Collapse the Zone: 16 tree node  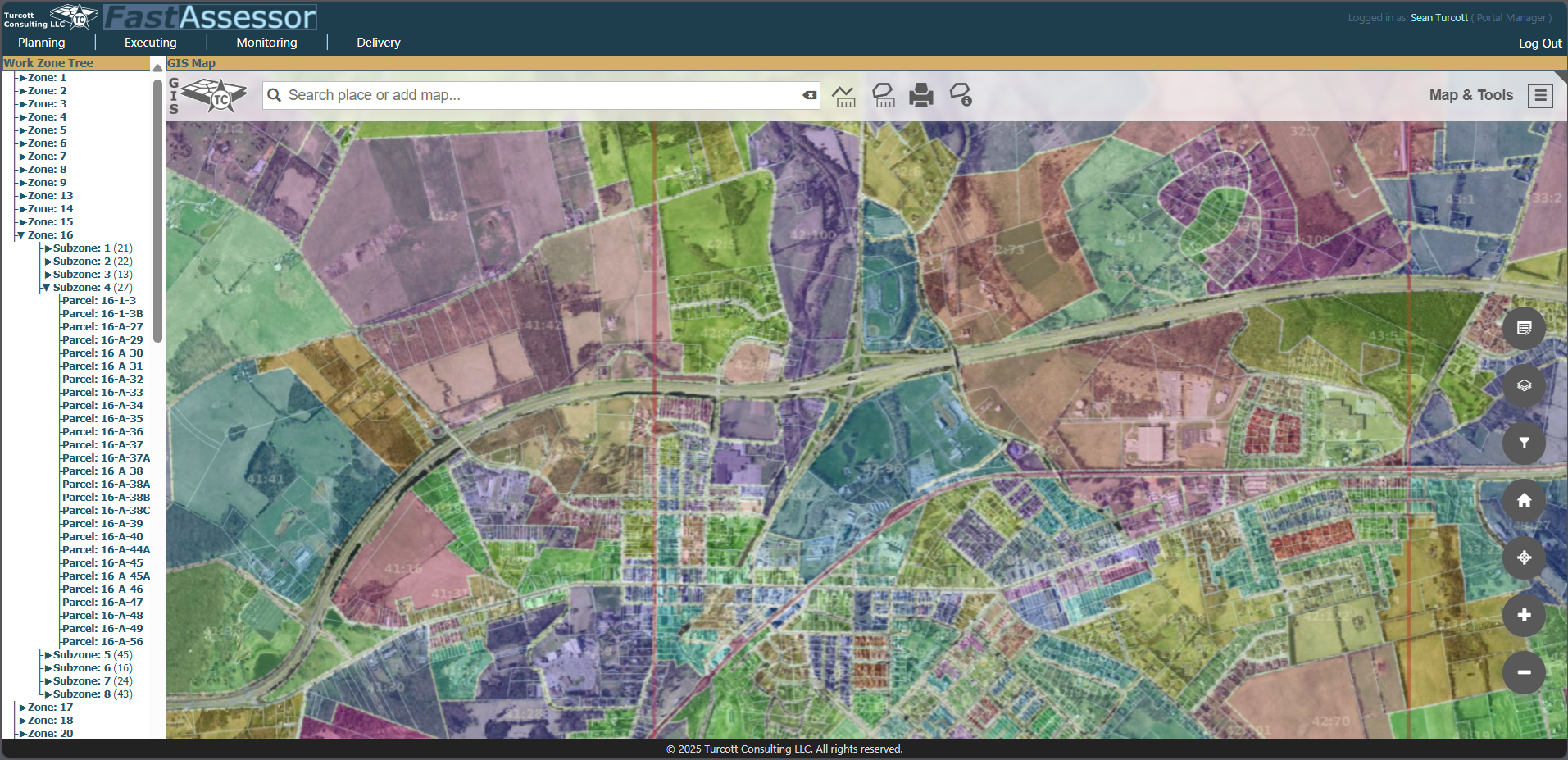coord(20,235)
